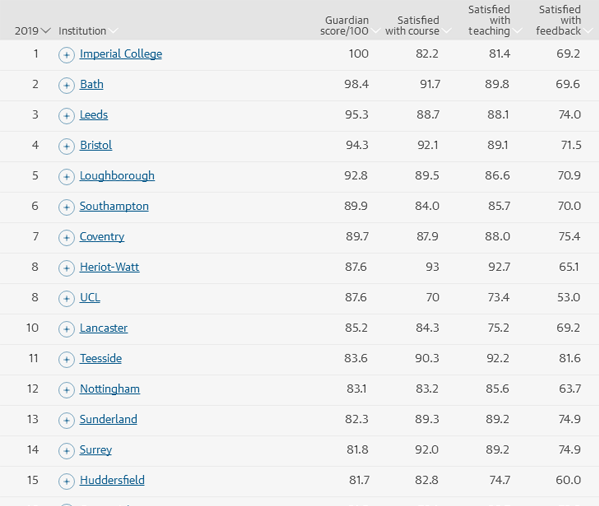The height and width of the screenshot is (506, 599).
Task: Follow the Lancaster university link
Action: (x=104, y=328)
